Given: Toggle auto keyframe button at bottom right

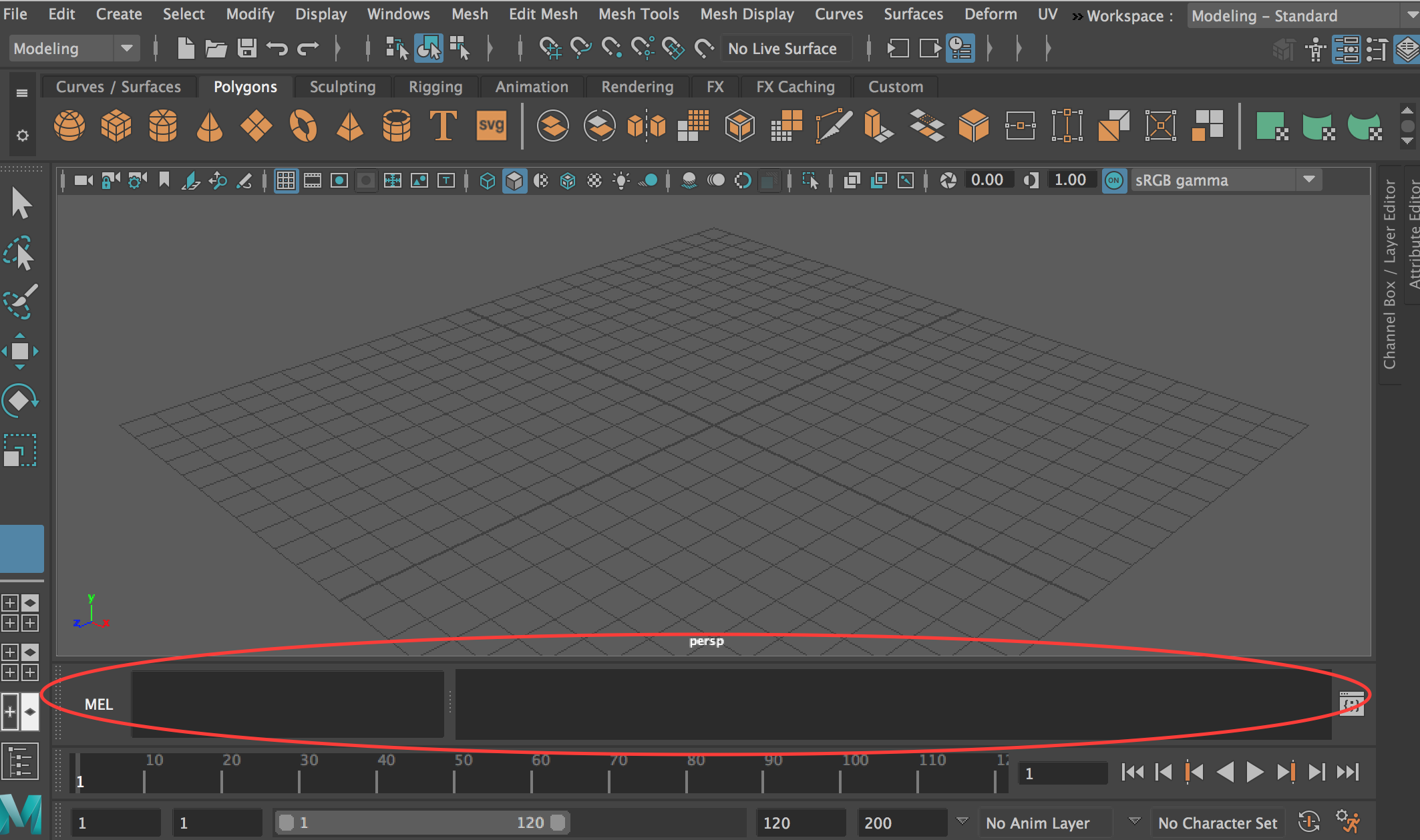Looking at the screenshot, I should coord(1309,822).
